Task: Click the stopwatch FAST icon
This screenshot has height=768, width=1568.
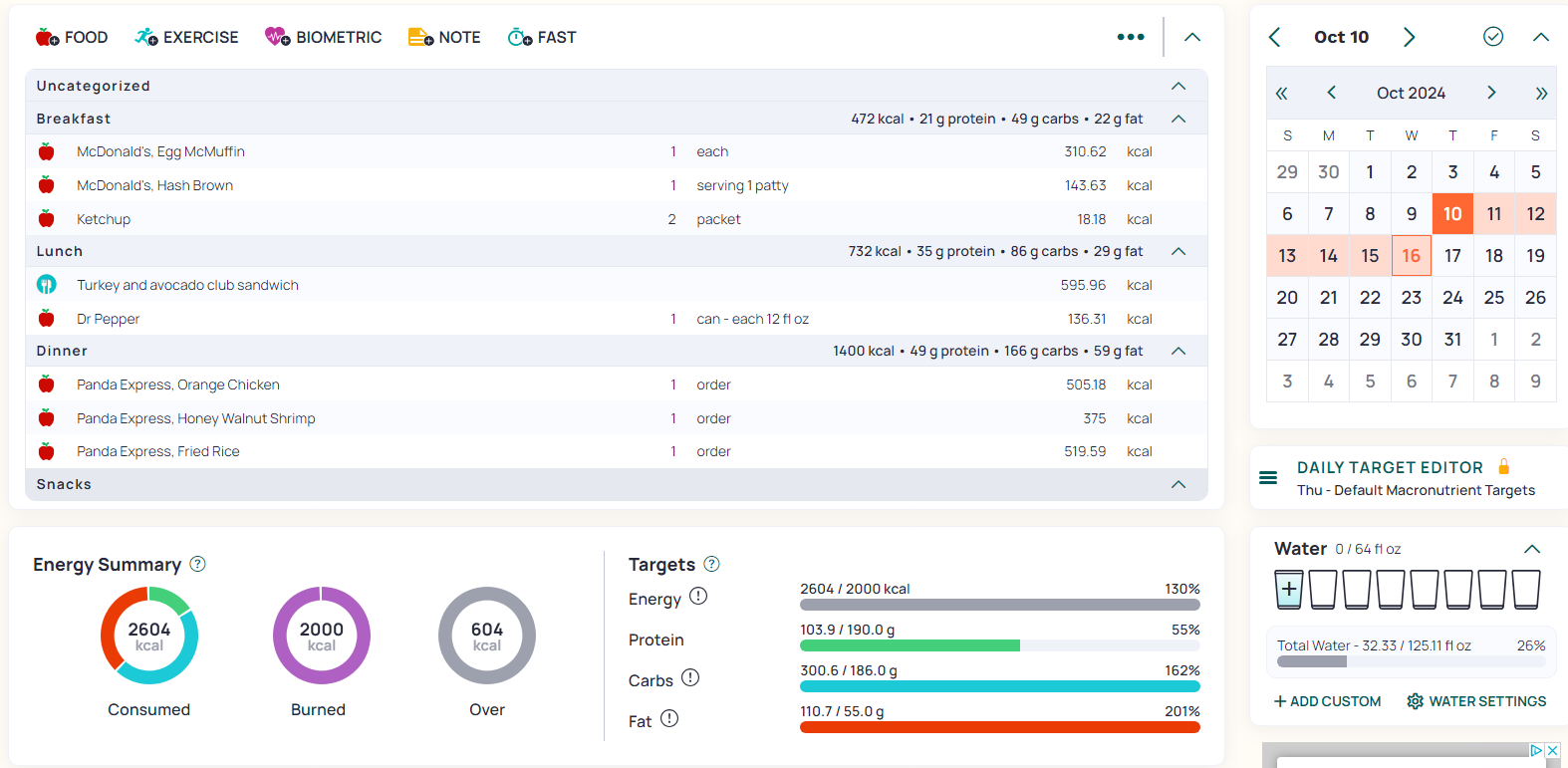Action: click(519, 37)
